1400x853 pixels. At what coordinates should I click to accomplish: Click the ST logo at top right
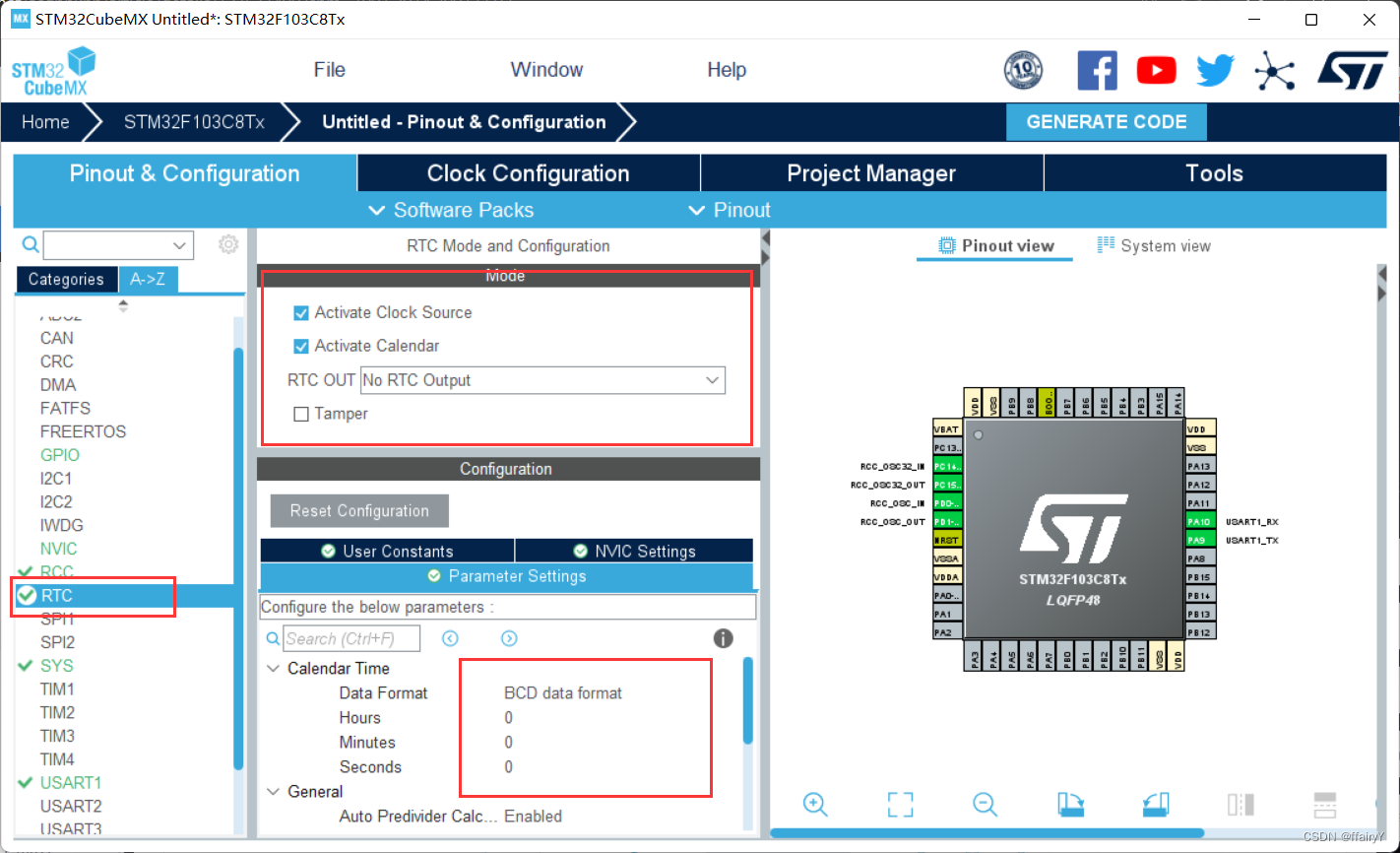tap(1353, 70)
